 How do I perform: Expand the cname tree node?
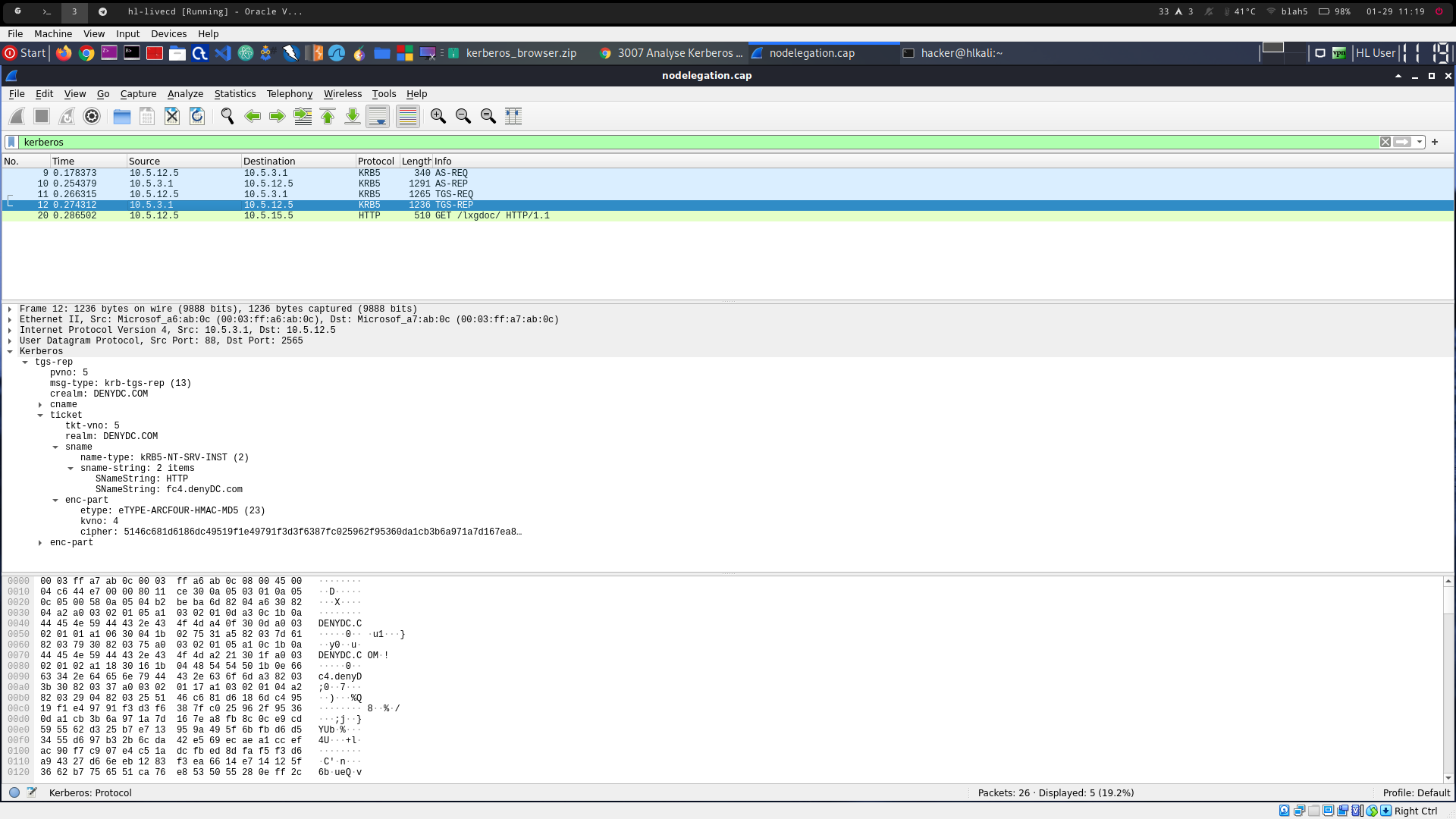40,405
